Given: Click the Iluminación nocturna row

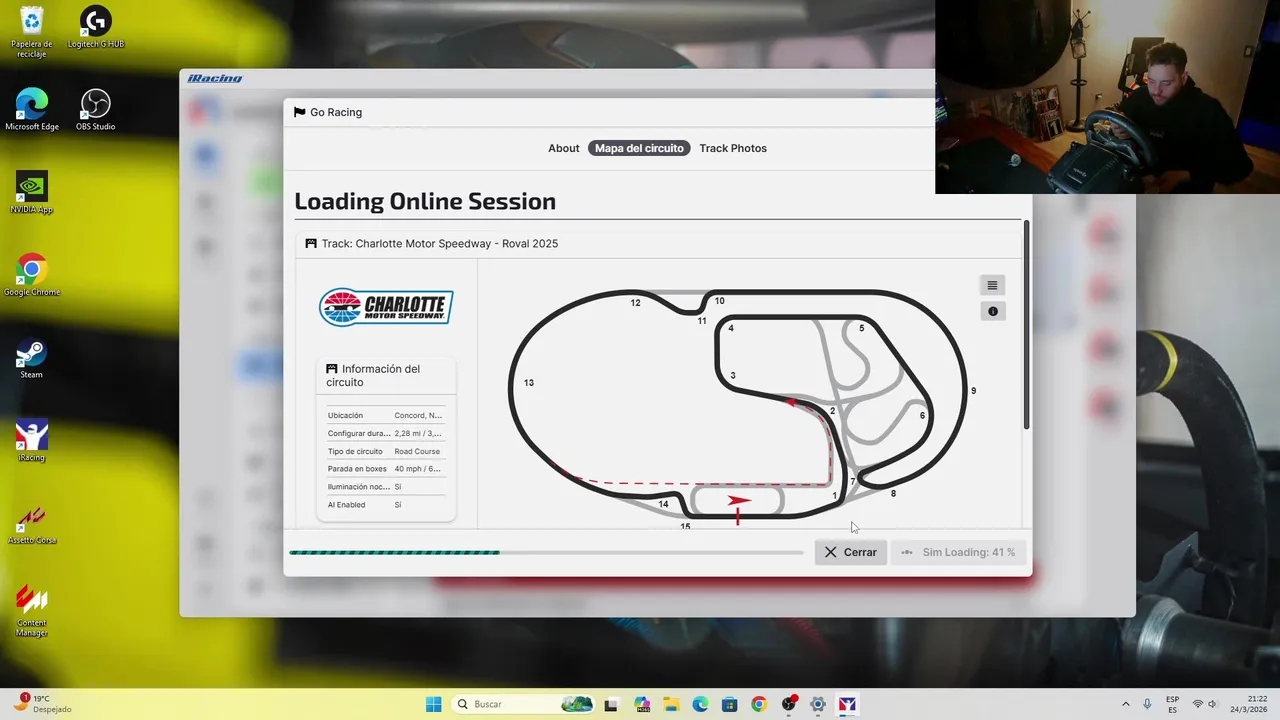Looking at the screenshot, I should coord(386,486).
